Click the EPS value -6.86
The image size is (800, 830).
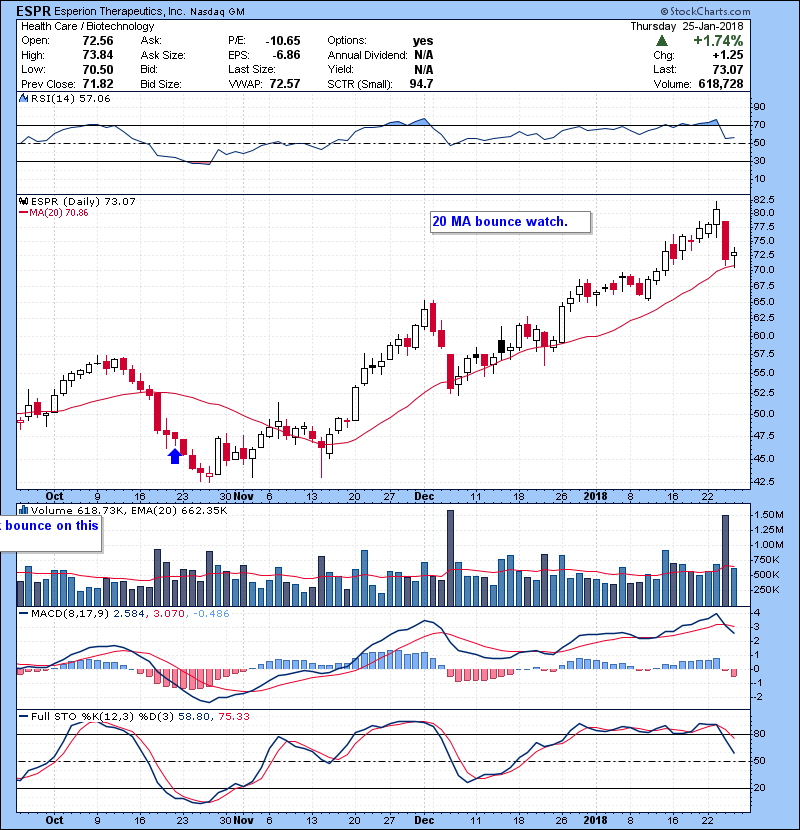coord(286,55)
